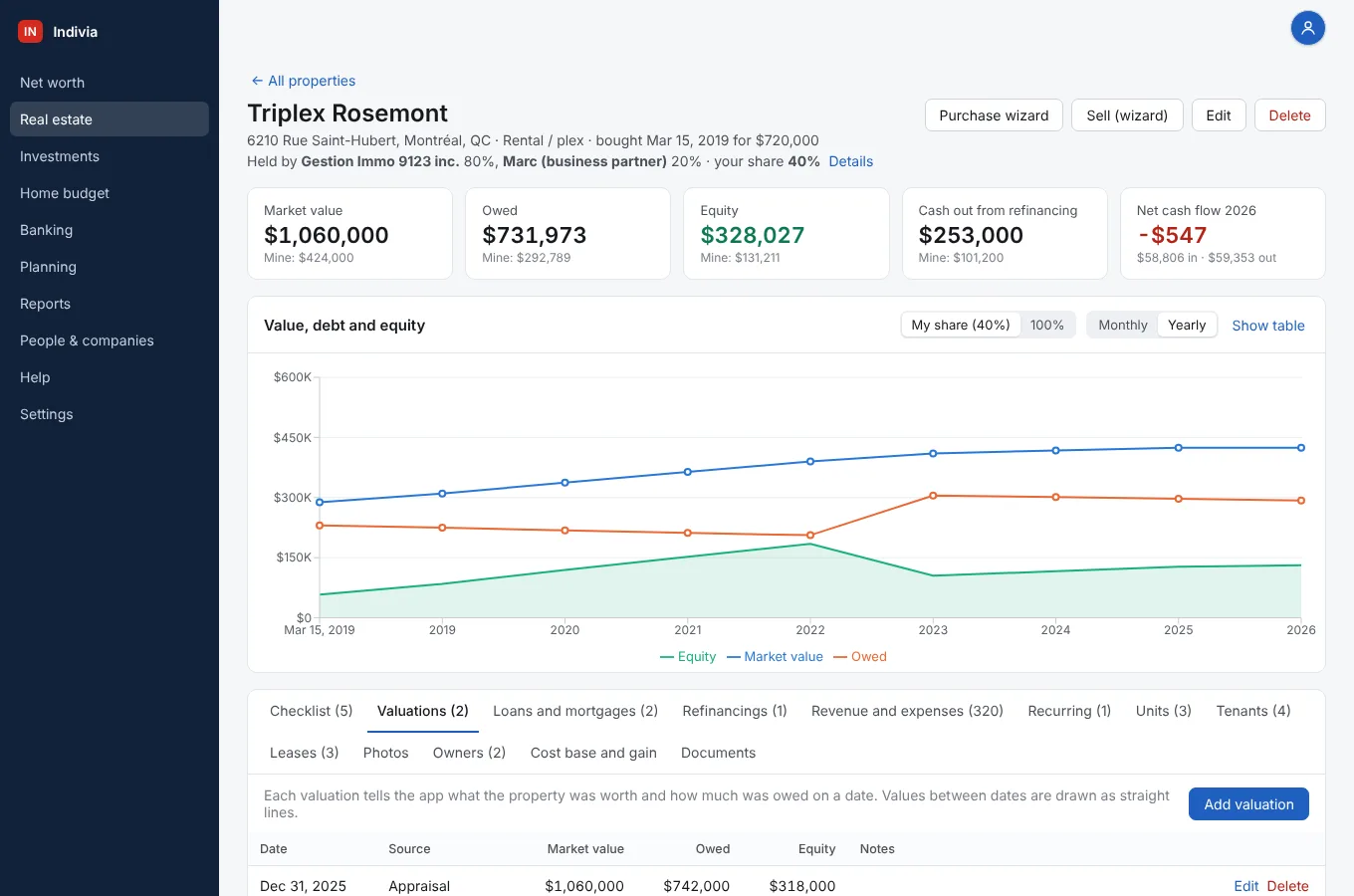
Task: Open Settings in the sidebar
Action: click(x=110, y=414)
